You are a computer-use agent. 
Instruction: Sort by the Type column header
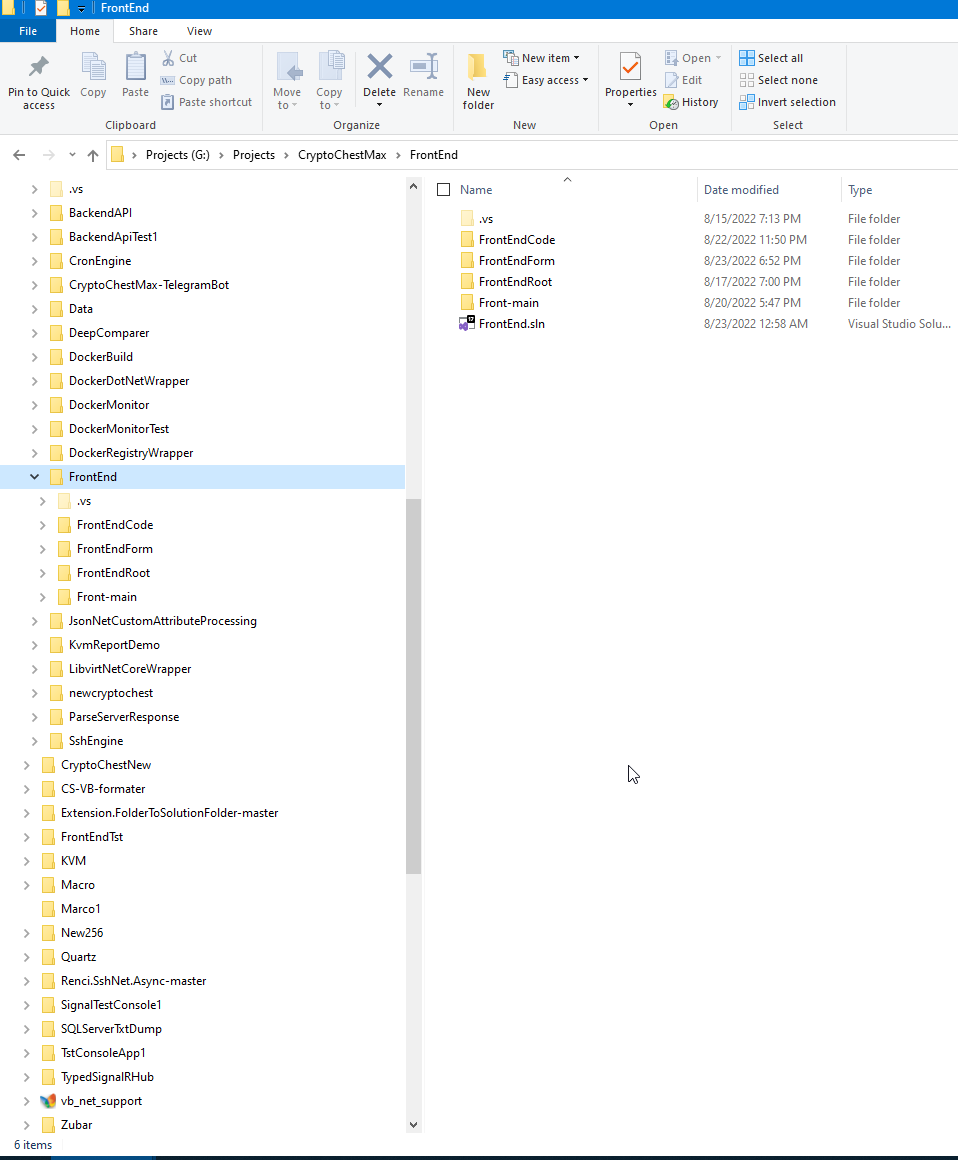[x=860, y=189]
